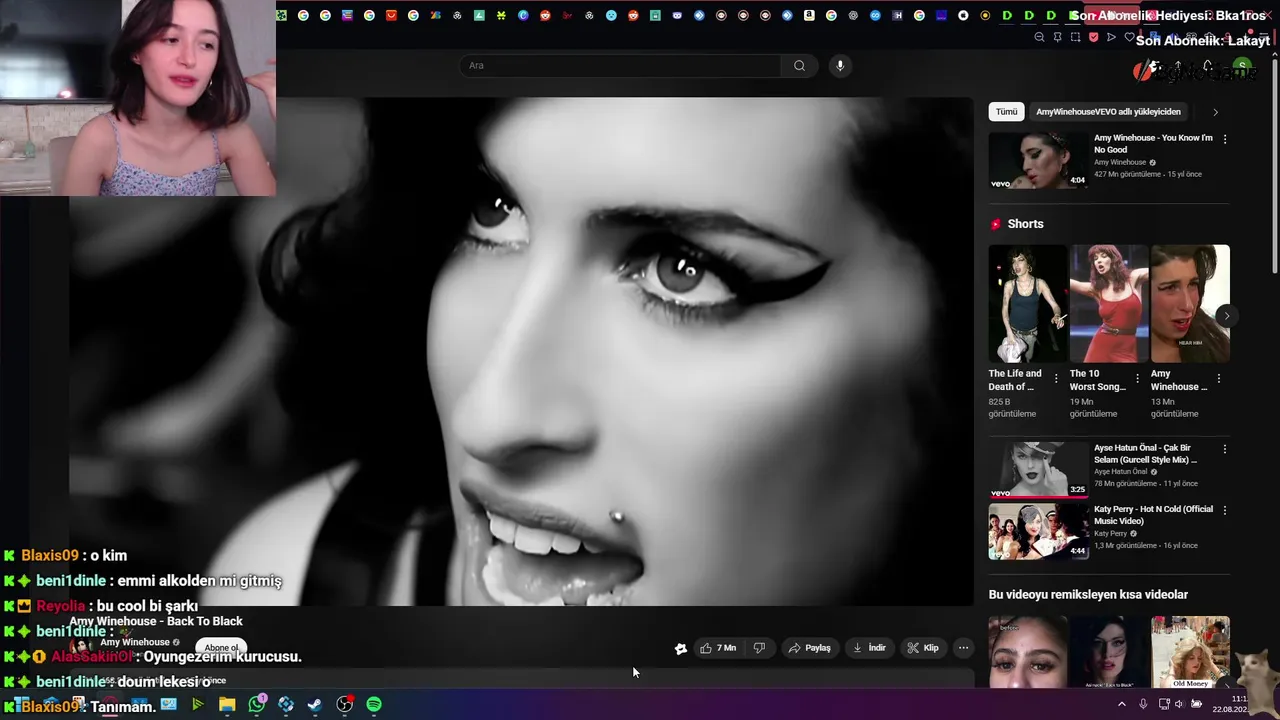
Task: Show hidden system tray icons chevron
Action: (x=1121, y=704)
